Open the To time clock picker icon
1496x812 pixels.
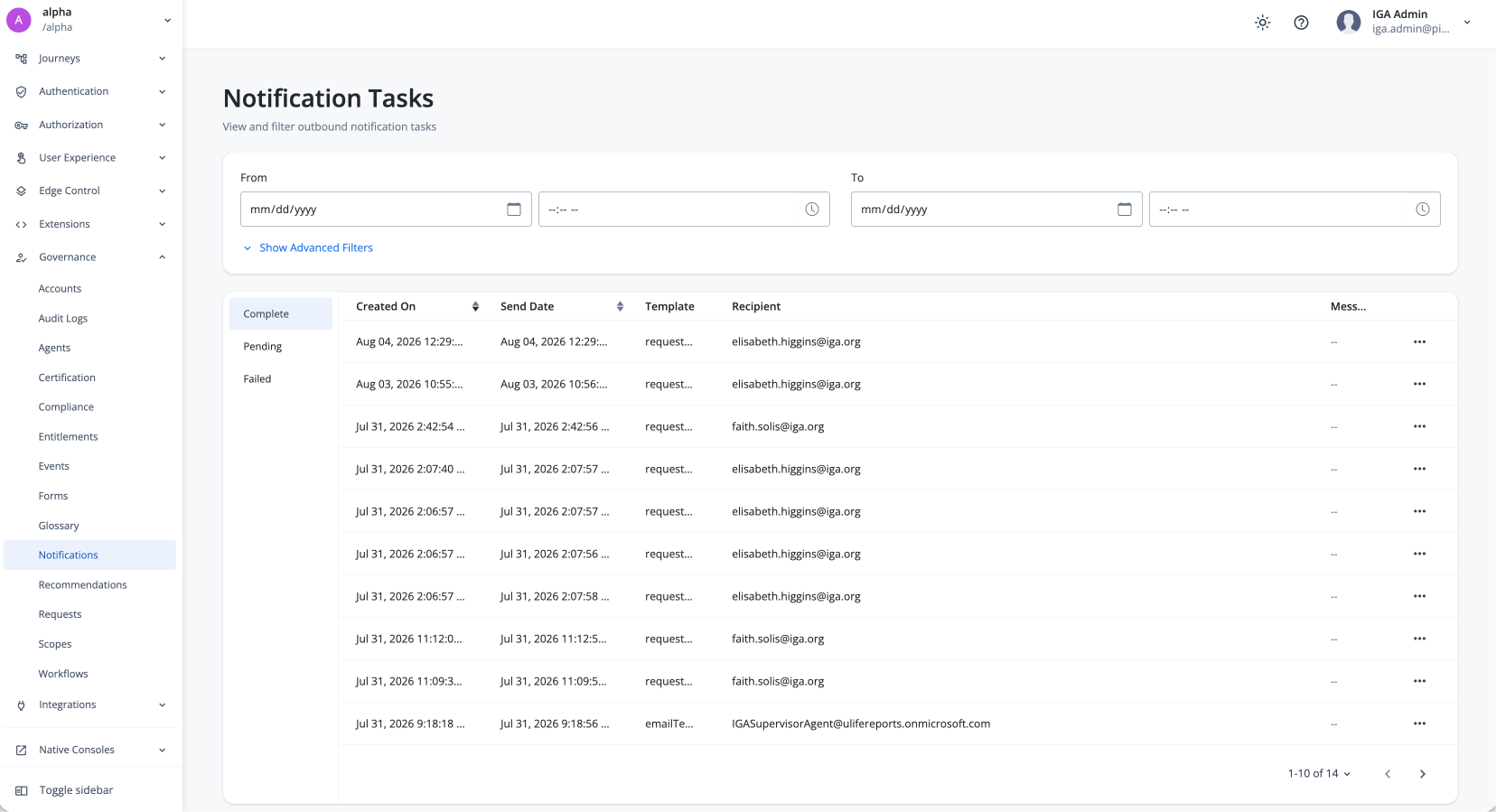[x=1423, y=210]
